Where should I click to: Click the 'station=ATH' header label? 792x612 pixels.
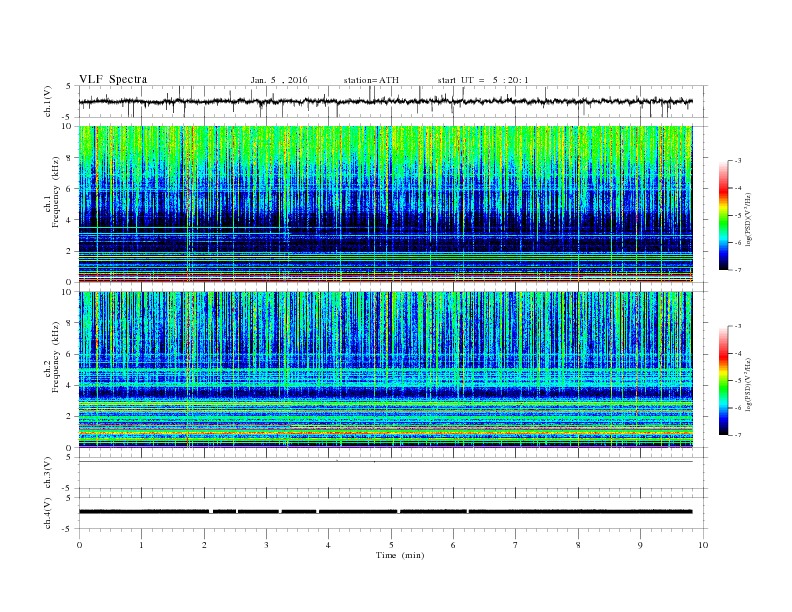pos(371,80)
